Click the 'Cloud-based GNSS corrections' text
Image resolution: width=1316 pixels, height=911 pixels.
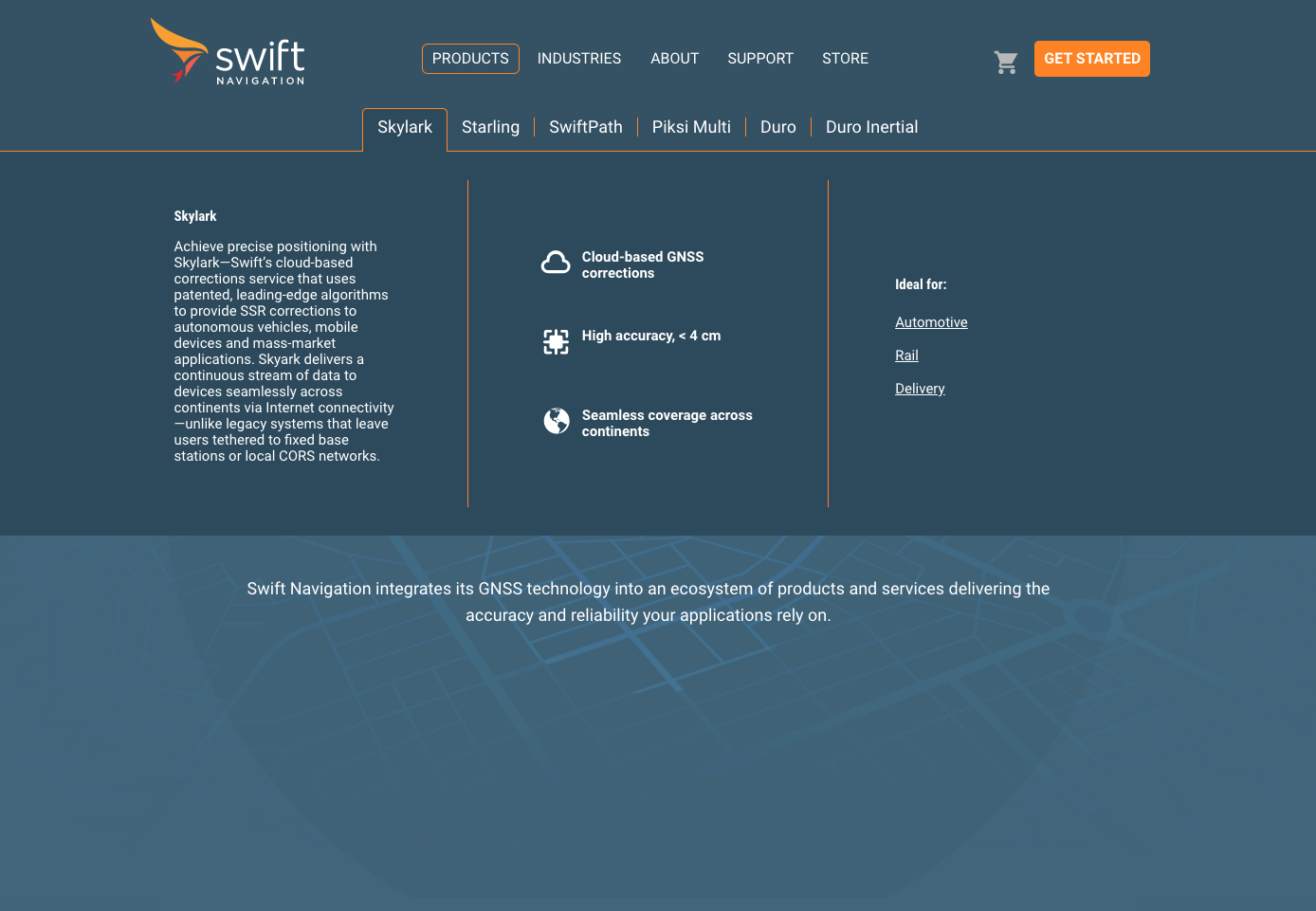point(643,264)
